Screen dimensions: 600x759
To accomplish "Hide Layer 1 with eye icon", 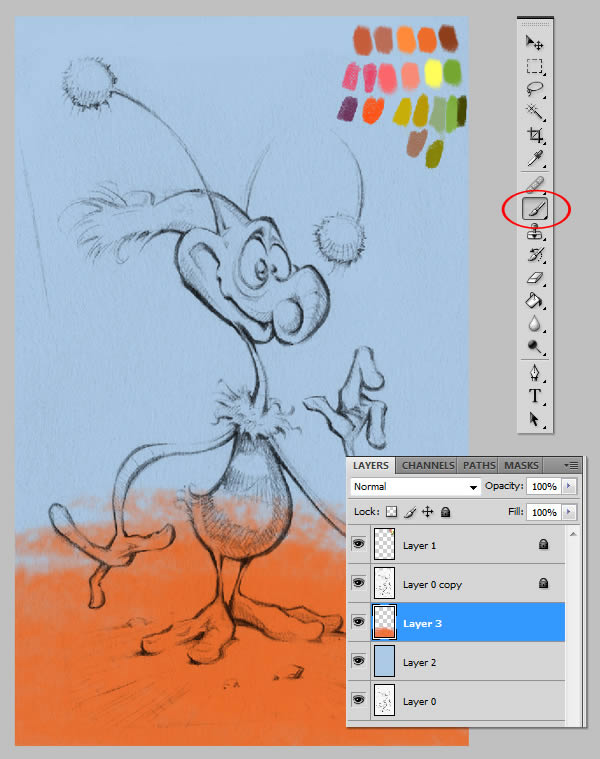I will 359,544.
